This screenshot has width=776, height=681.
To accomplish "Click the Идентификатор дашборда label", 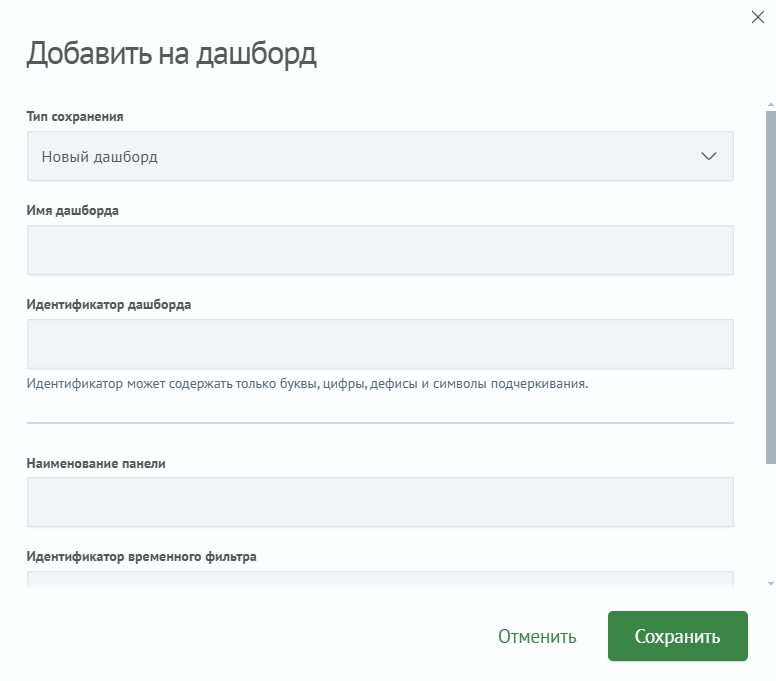I will coord(108,304).
